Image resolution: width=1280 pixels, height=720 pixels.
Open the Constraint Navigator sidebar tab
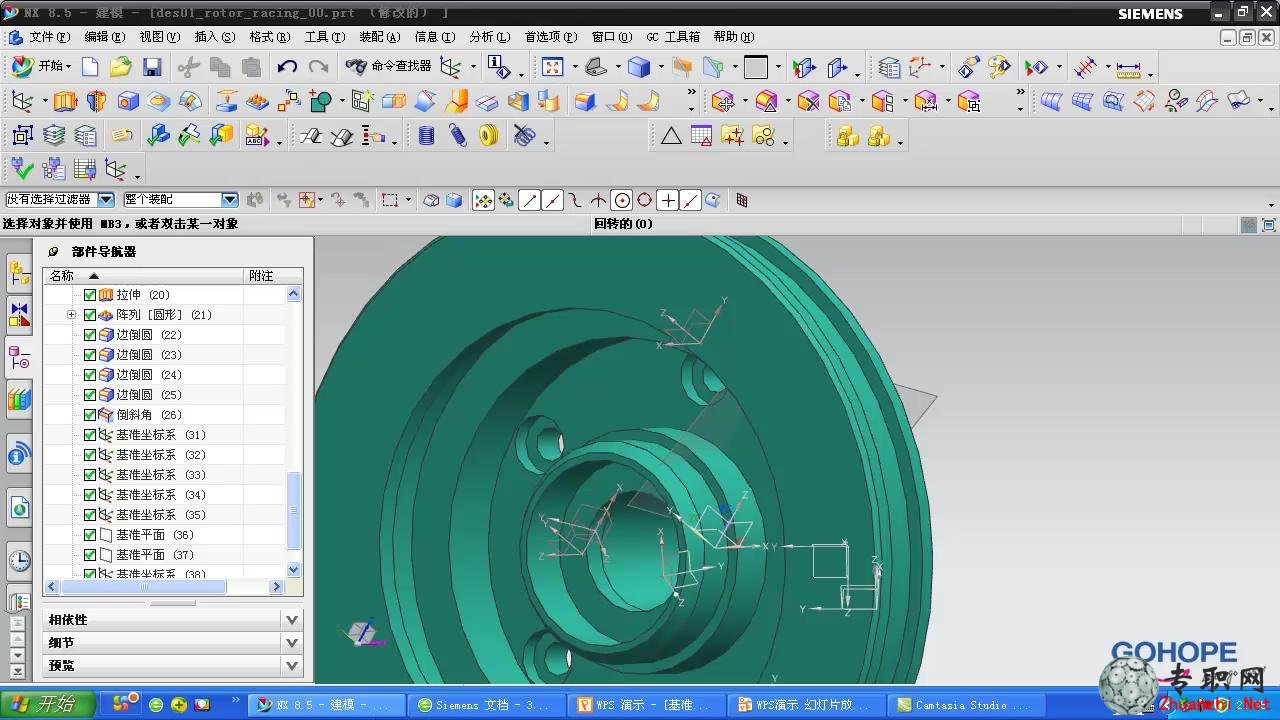tap(20, 315)
